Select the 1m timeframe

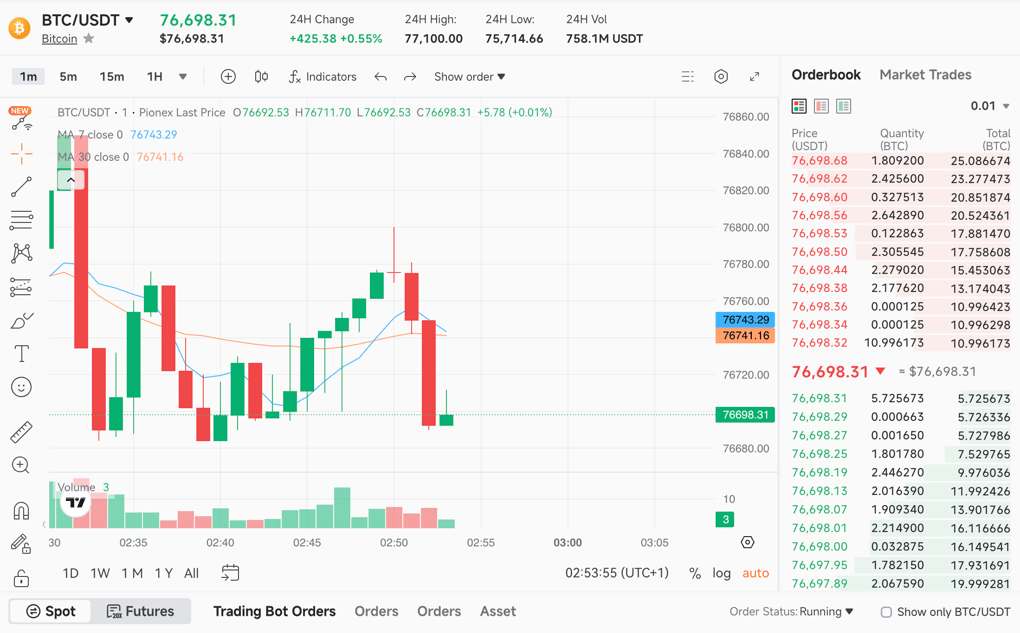[x=28, y=77]
